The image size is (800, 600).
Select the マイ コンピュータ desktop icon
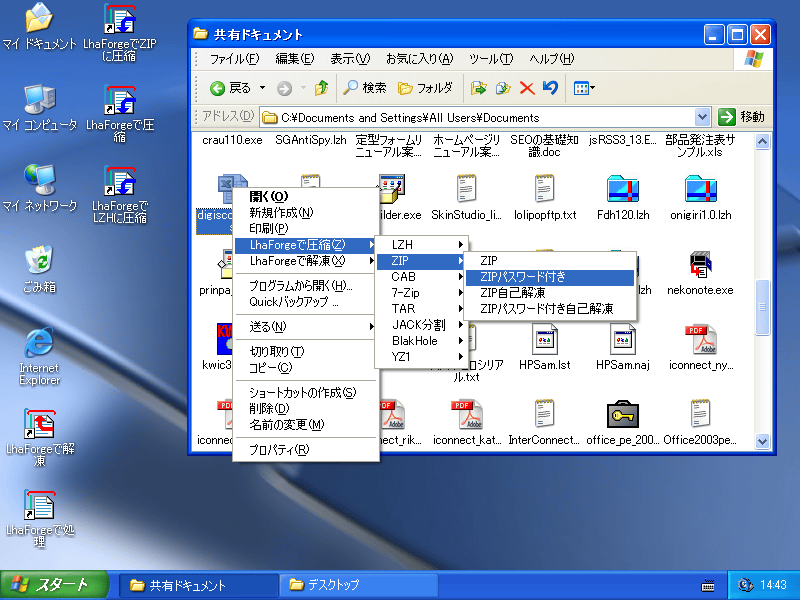[x=40, y=107]
